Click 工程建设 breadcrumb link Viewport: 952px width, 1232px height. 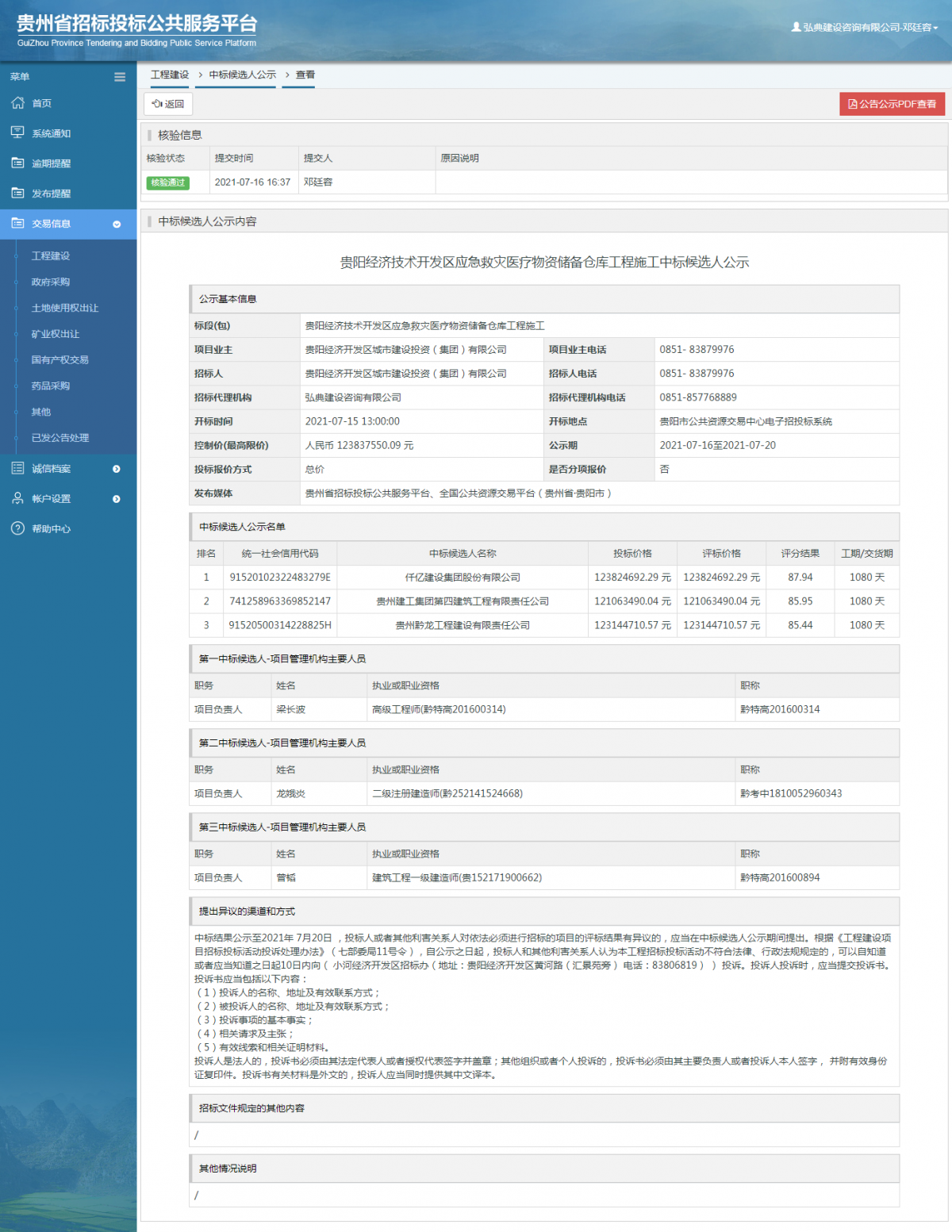pyautogui.click(x=170, y=75)
